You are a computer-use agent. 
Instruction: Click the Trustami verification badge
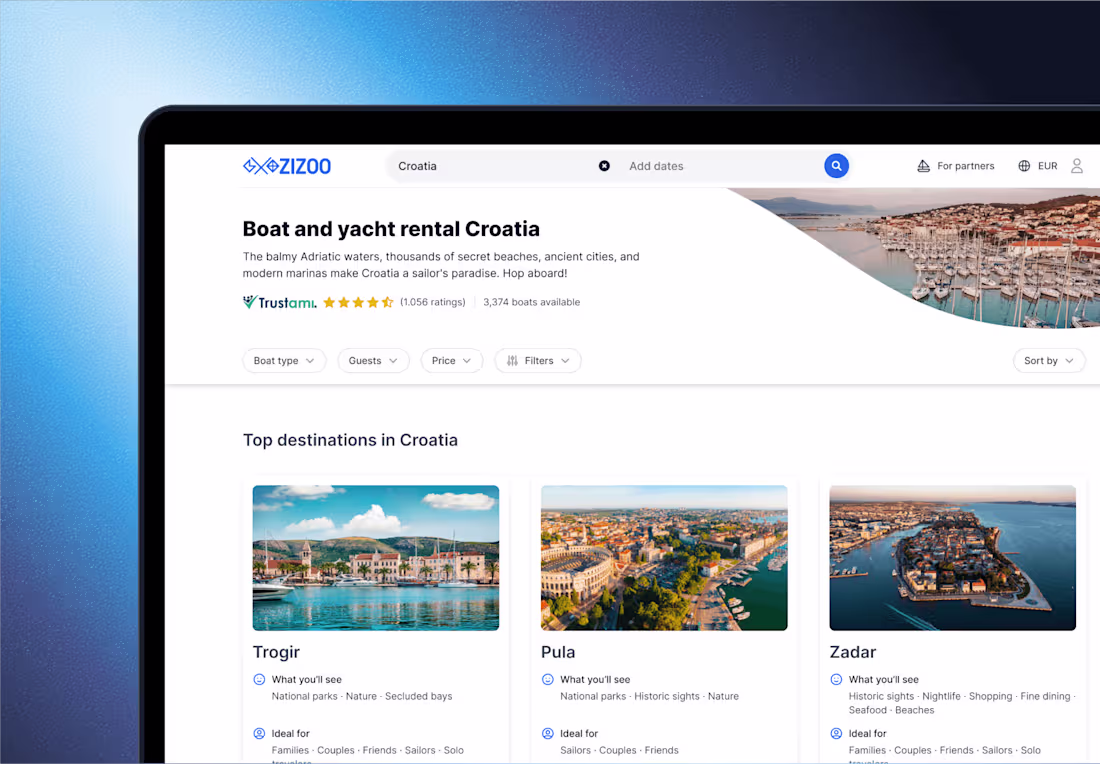[x=279, y=301]
